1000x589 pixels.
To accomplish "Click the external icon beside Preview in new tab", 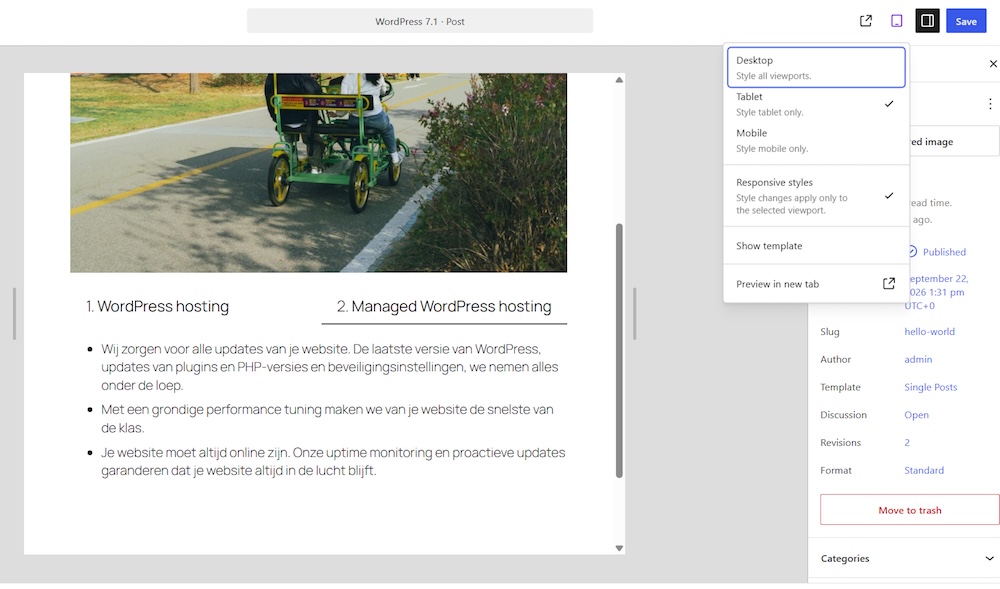I will pos(888,284).
